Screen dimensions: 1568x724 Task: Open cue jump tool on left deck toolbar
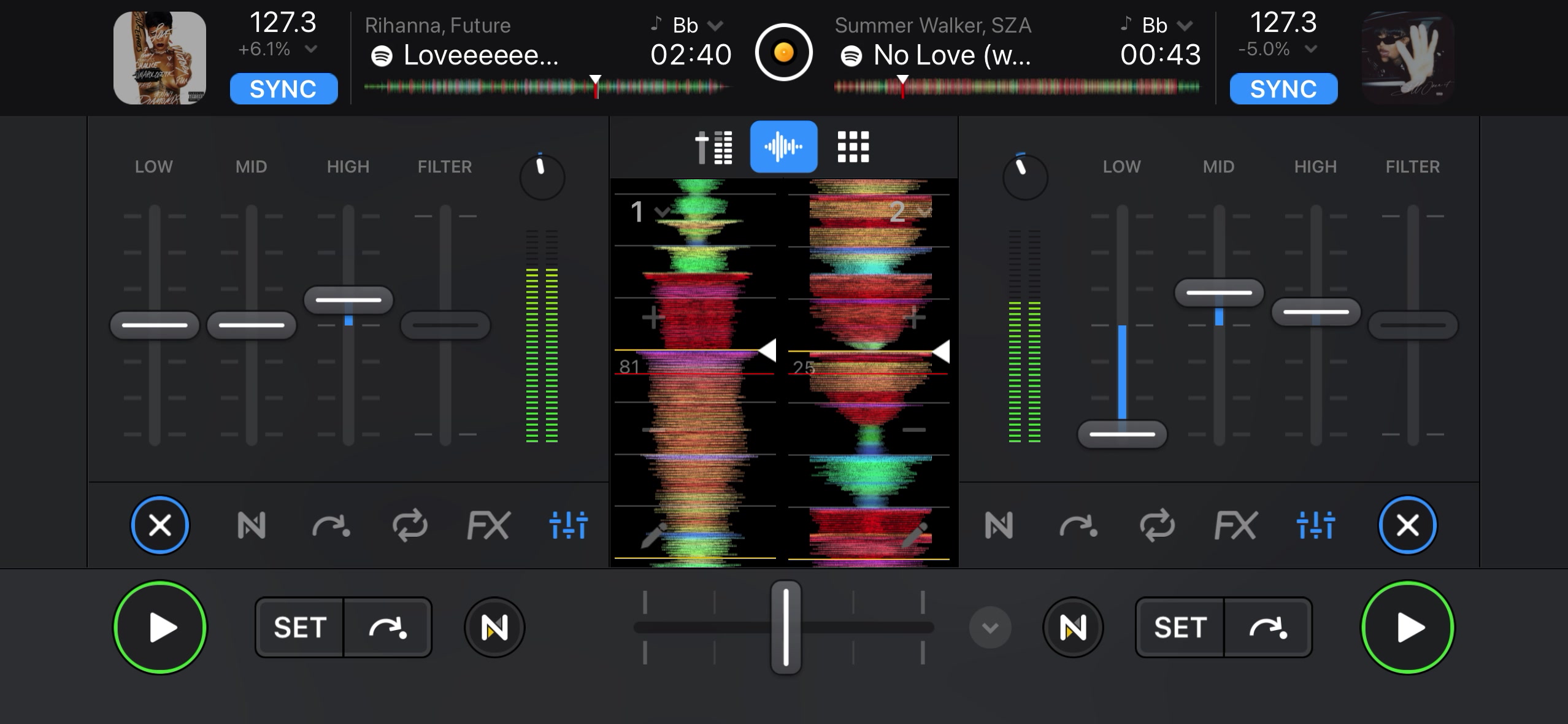[331, 526]
